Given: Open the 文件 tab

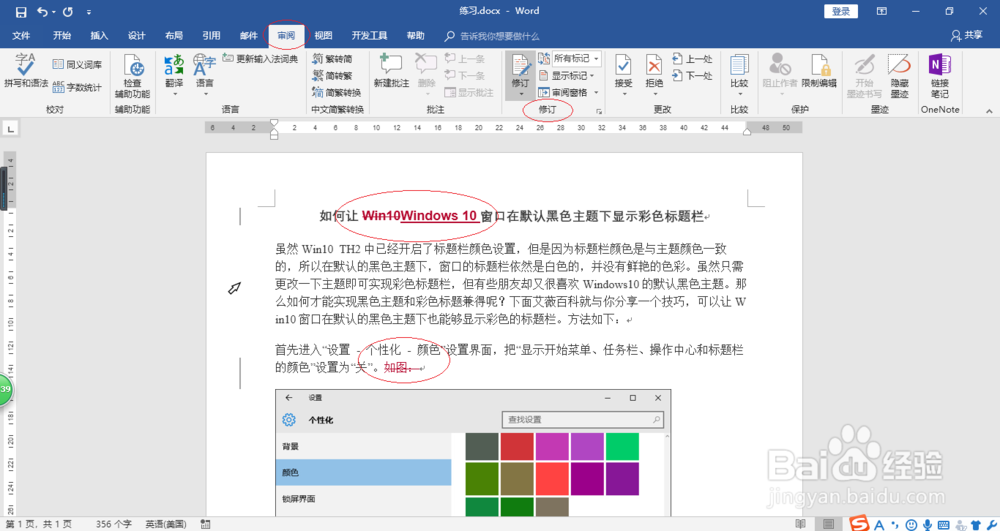Looking at the screenshot, I should click(x=21, y=36).
